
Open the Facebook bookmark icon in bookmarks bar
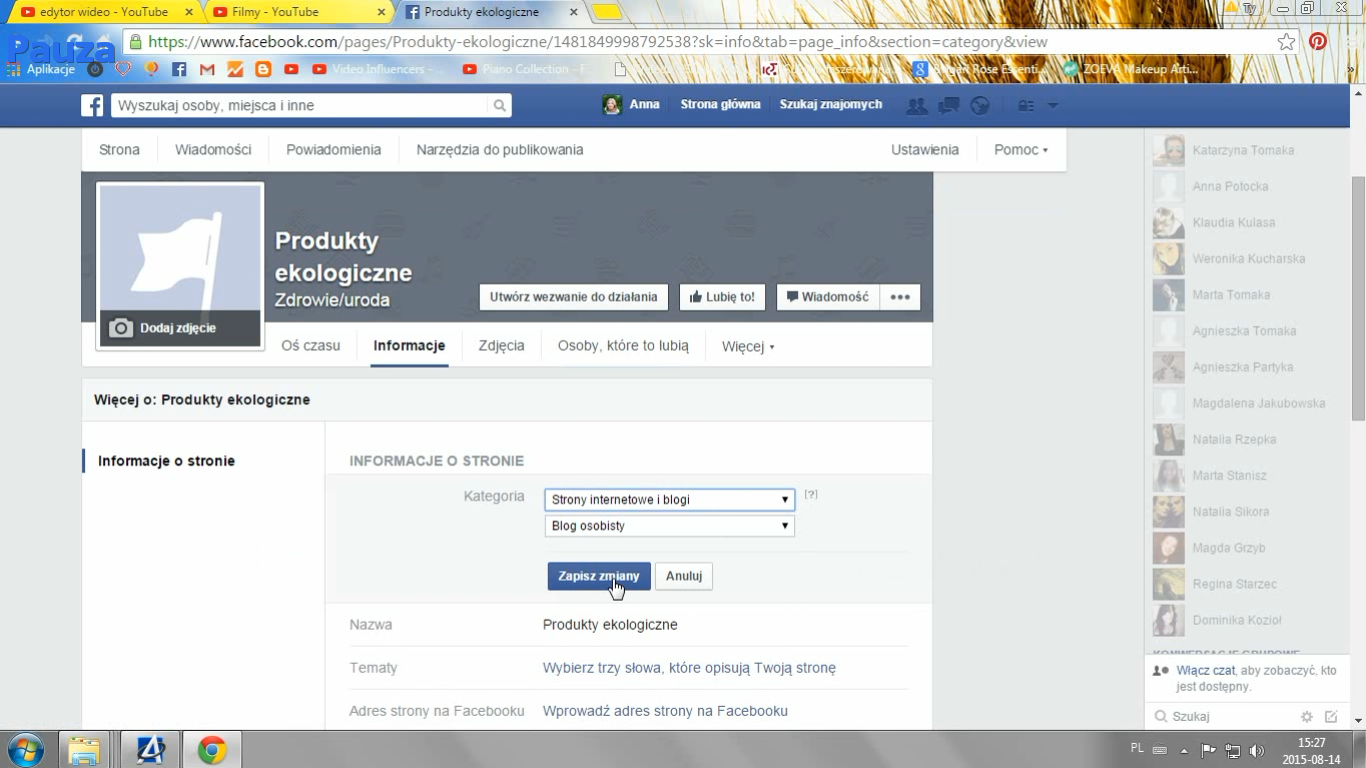pos(179,69)
